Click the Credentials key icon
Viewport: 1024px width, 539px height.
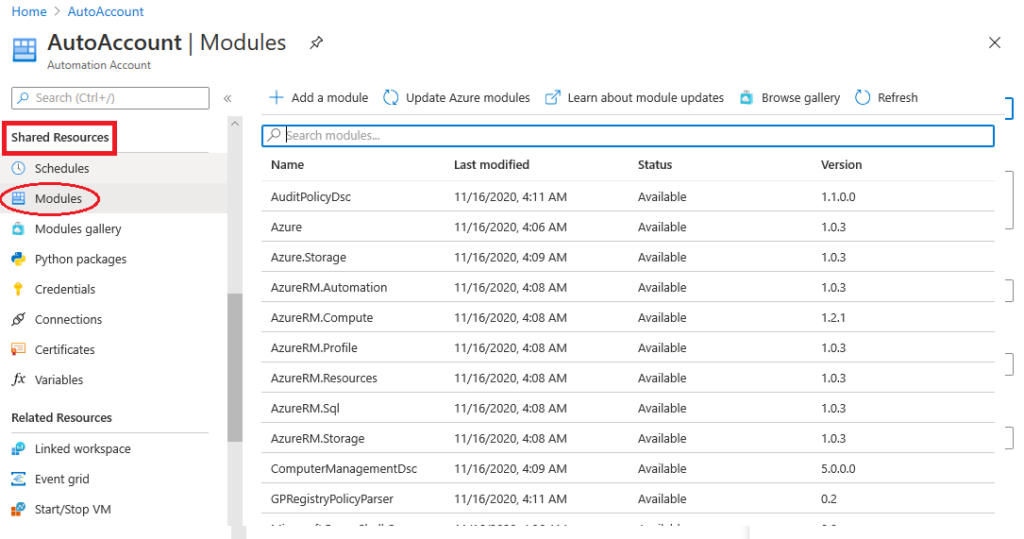[18, 289]
